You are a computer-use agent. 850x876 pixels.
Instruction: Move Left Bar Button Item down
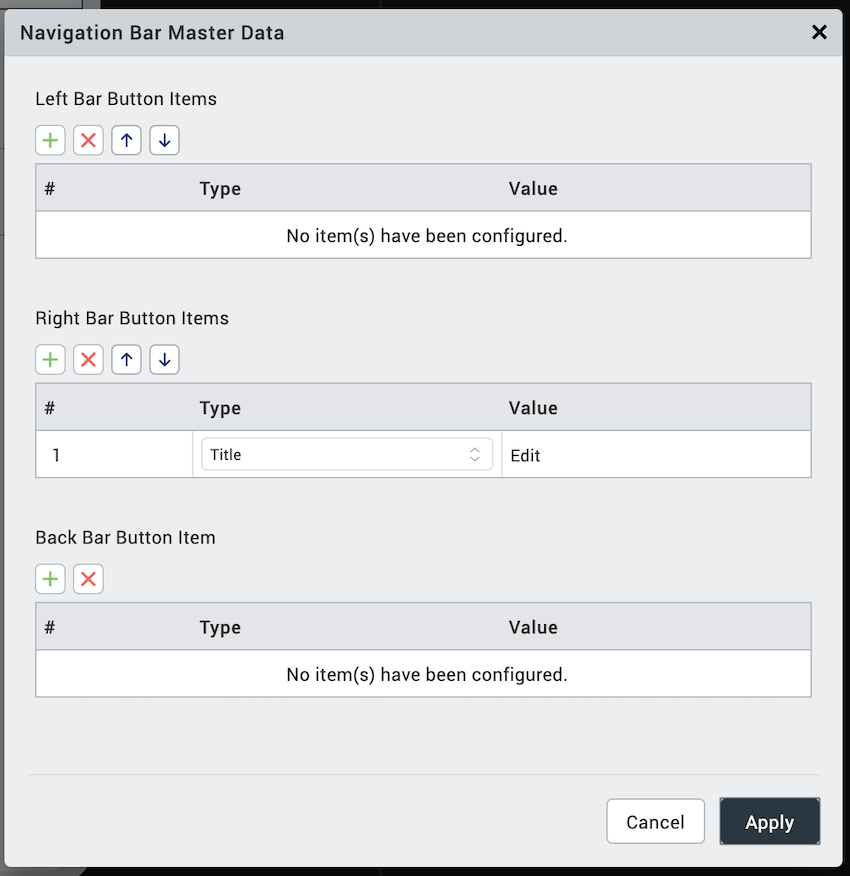164,140
